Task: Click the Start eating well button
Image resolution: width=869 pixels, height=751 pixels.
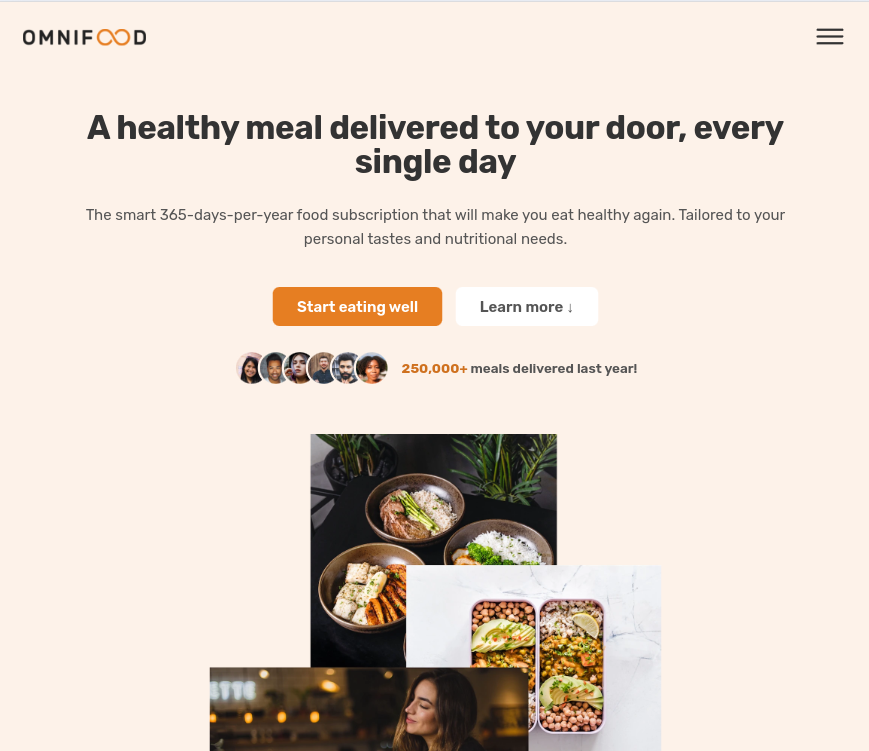Action: tap(357, 306)
